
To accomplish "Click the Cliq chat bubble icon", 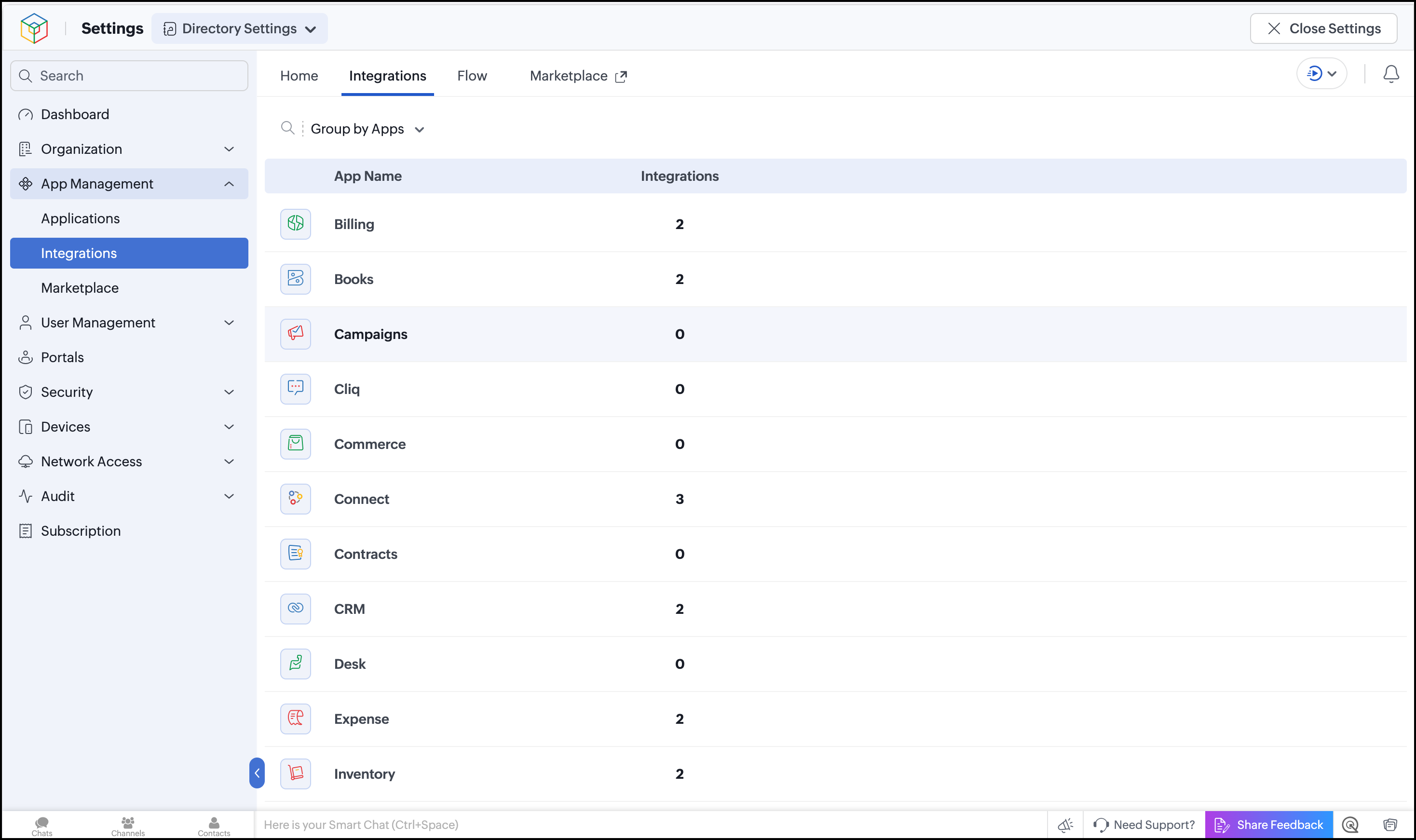I will [296, 388].
